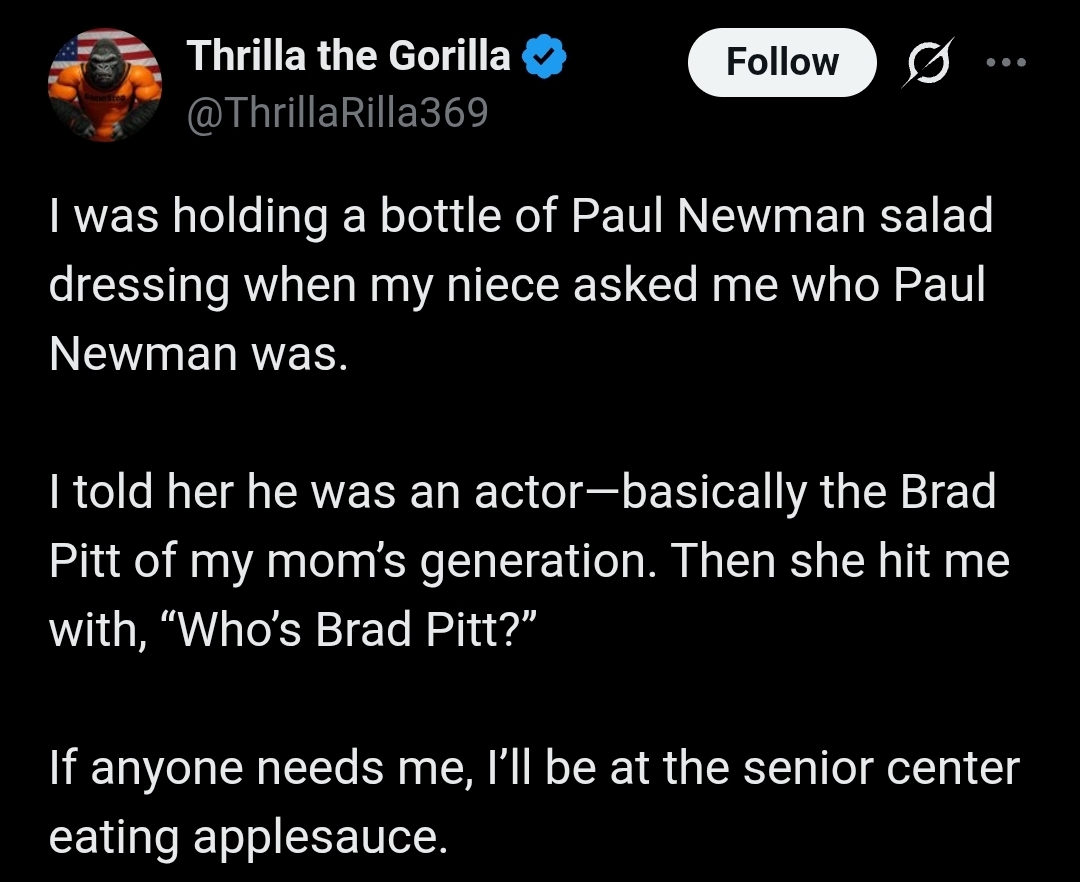Click the phrase "Pitt of my mom's generation."
The width and height of the screenshot is (1080, 882).
(x=354, y=561)
